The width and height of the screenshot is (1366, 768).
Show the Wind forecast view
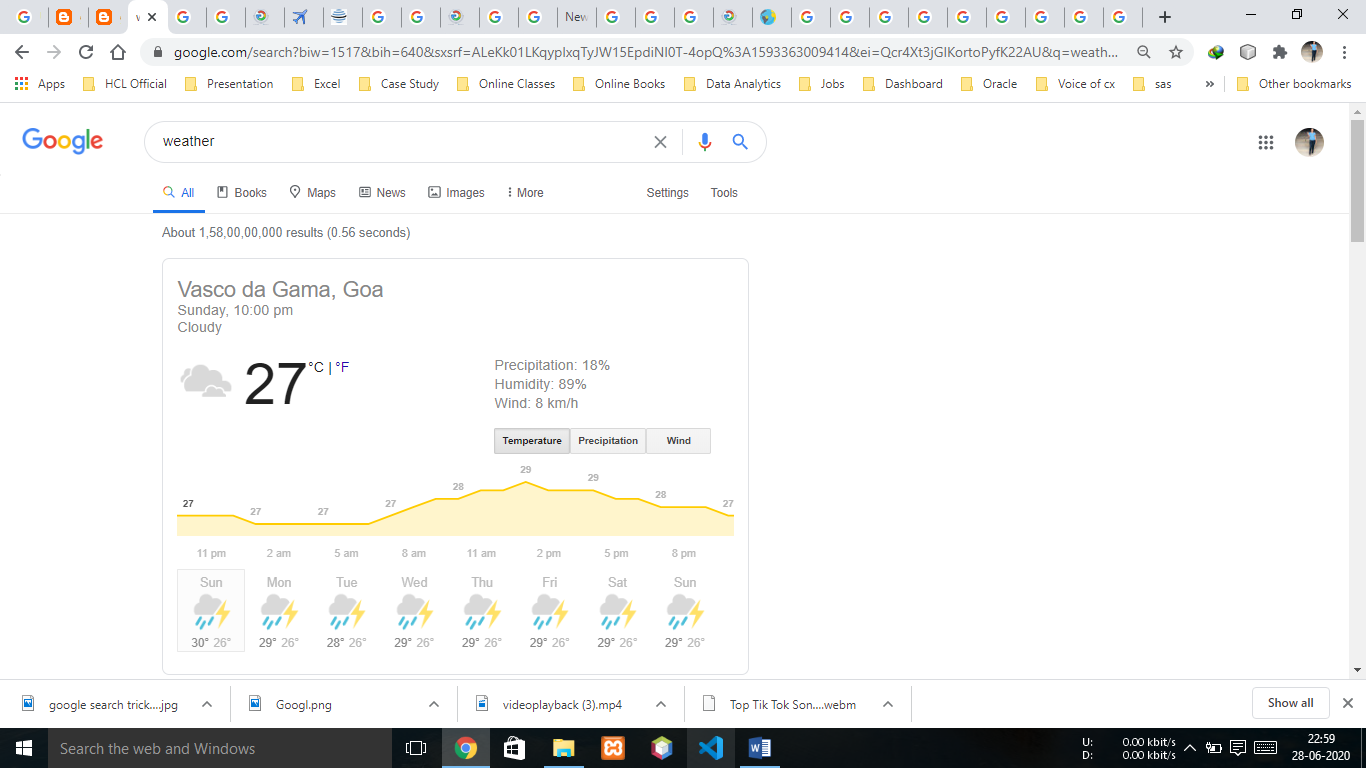(677, 440)
